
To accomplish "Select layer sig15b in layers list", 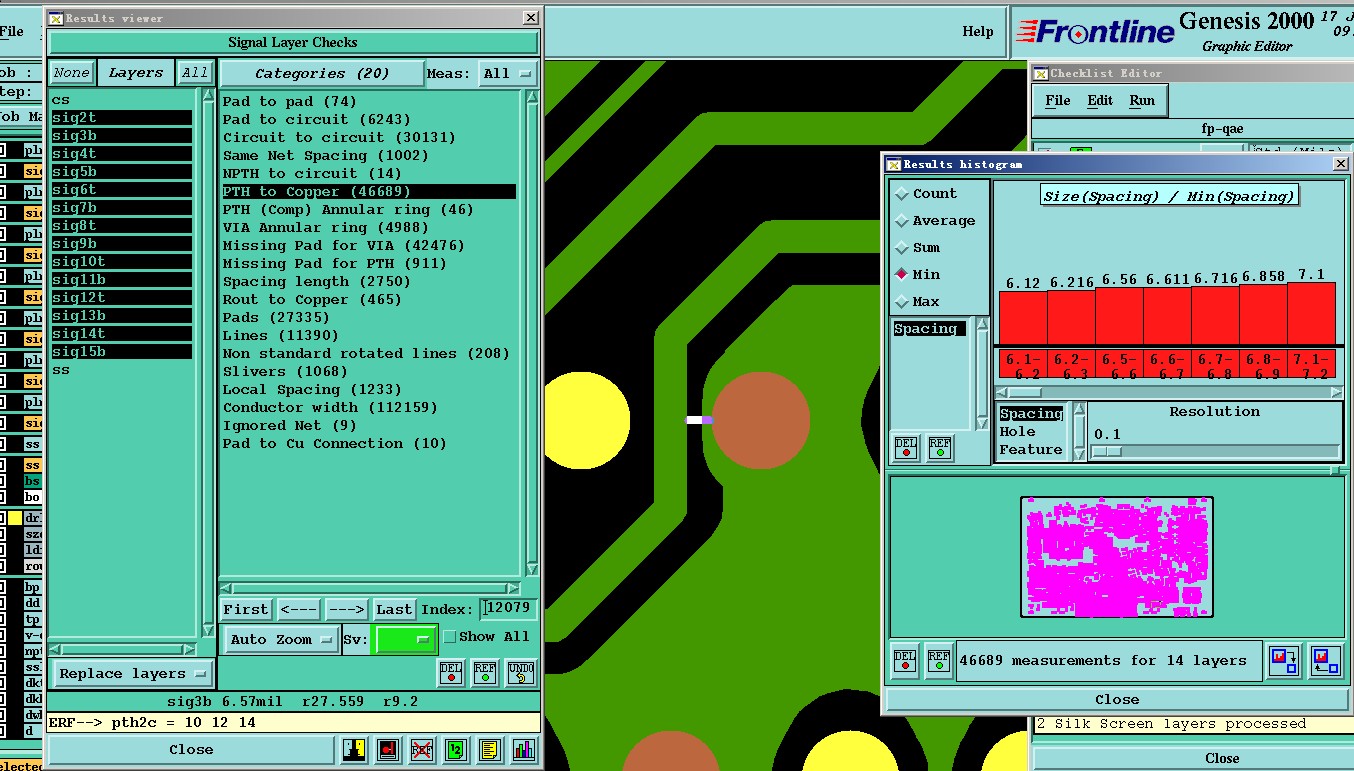I will point(121,352).
